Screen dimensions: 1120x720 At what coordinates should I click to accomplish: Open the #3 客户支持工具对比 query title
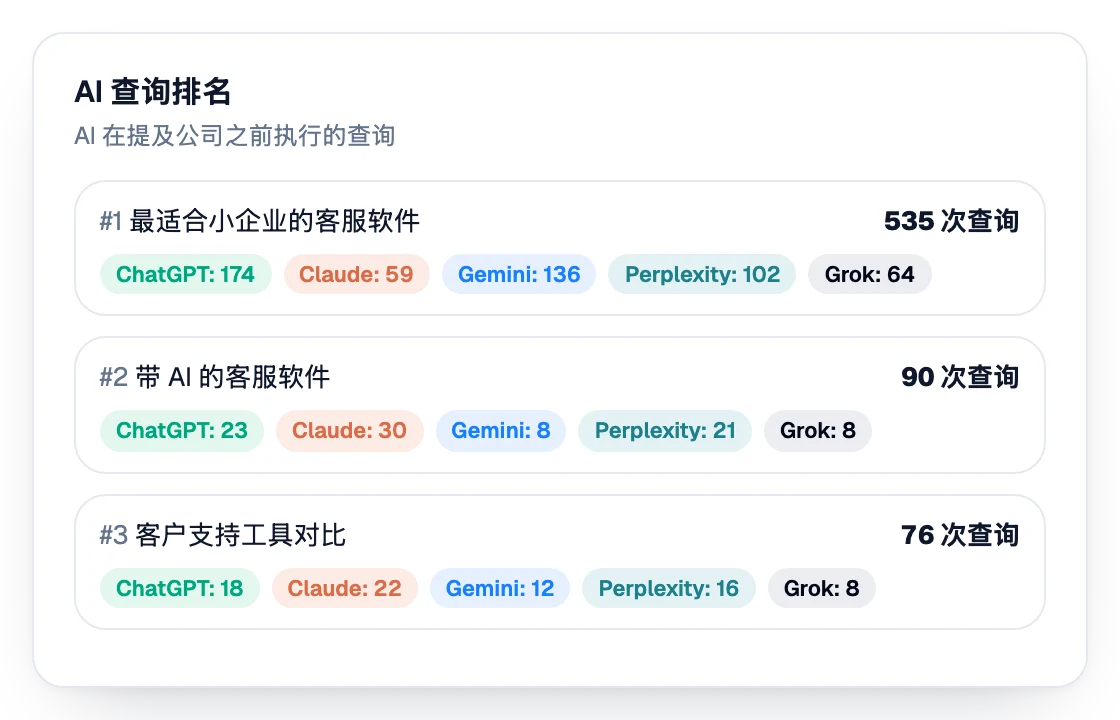tap(223, 534)
